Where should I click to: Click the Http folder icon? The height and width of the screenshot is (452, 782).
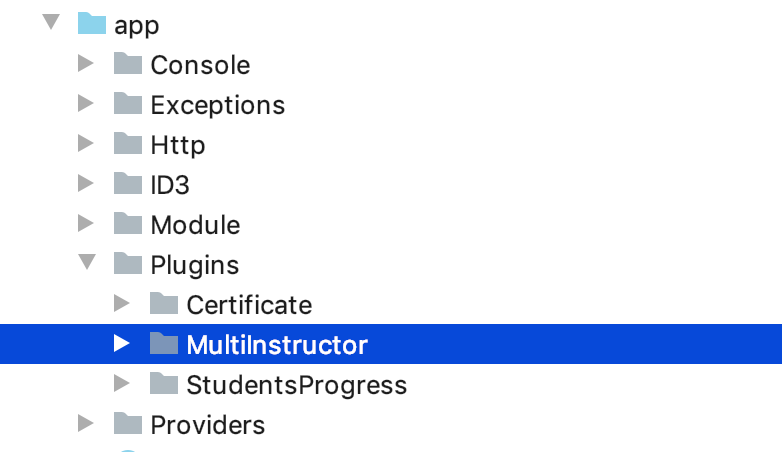click(x=128, y=143)
